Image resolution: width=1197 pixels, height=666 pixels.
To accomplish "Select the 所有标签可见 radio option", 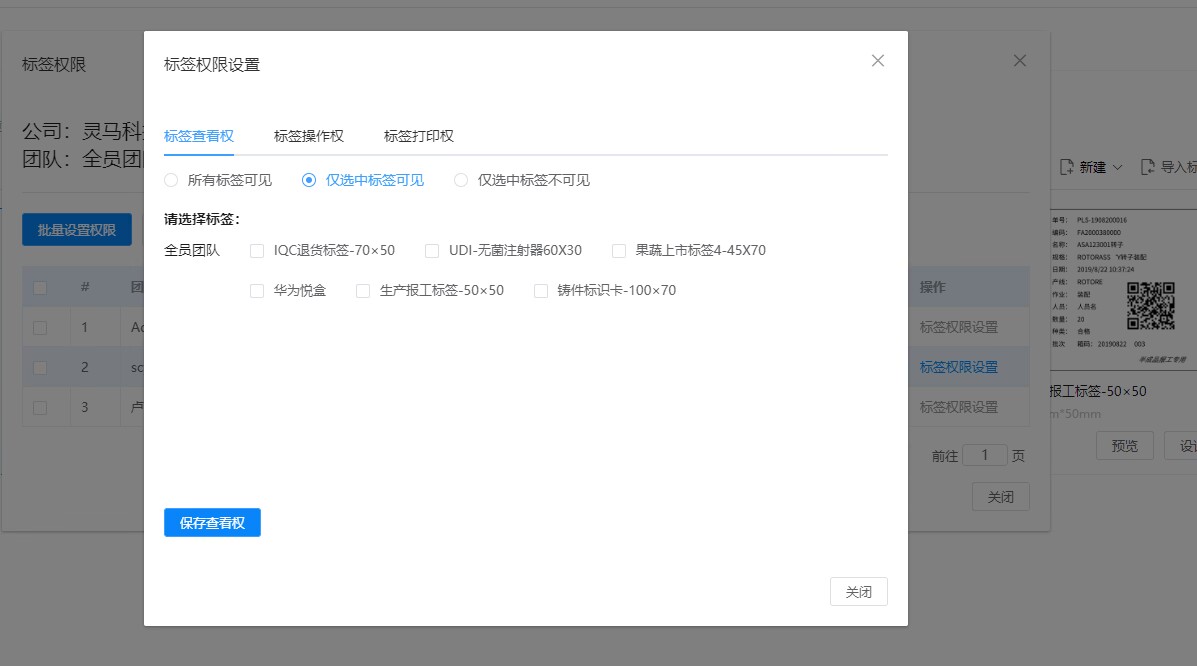I will tap(171, 181).
